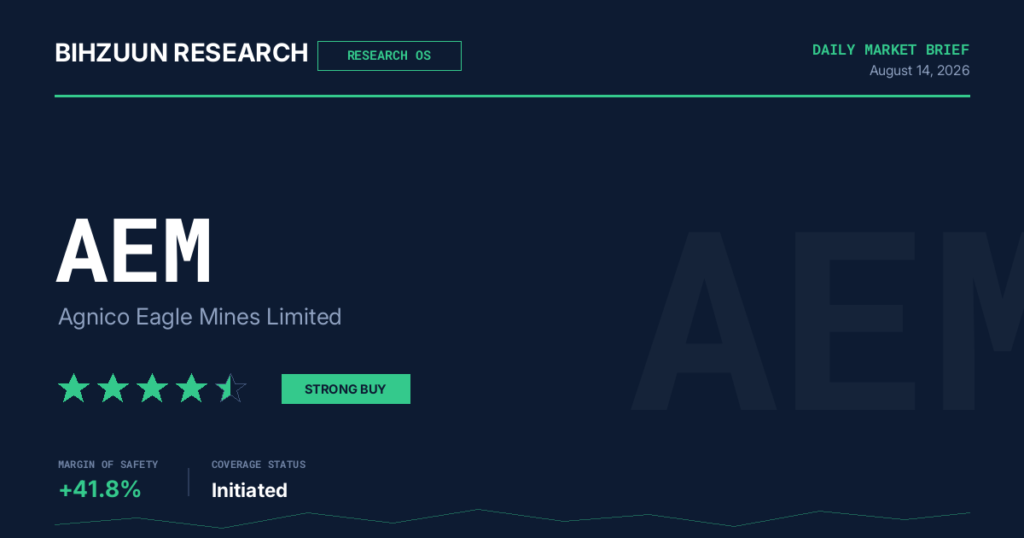Click the third rating star
Viewport: 1024px width, 538px height.
coord(152,388)
